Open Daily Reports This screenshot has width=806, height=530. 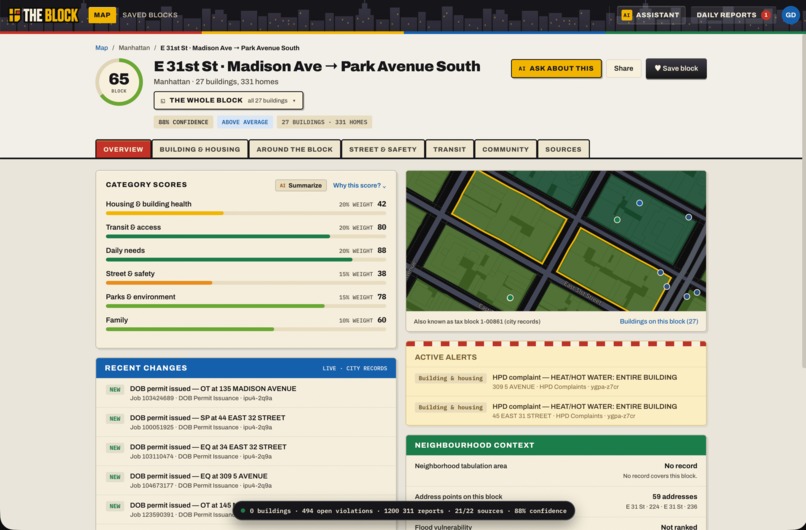(732, 15)
